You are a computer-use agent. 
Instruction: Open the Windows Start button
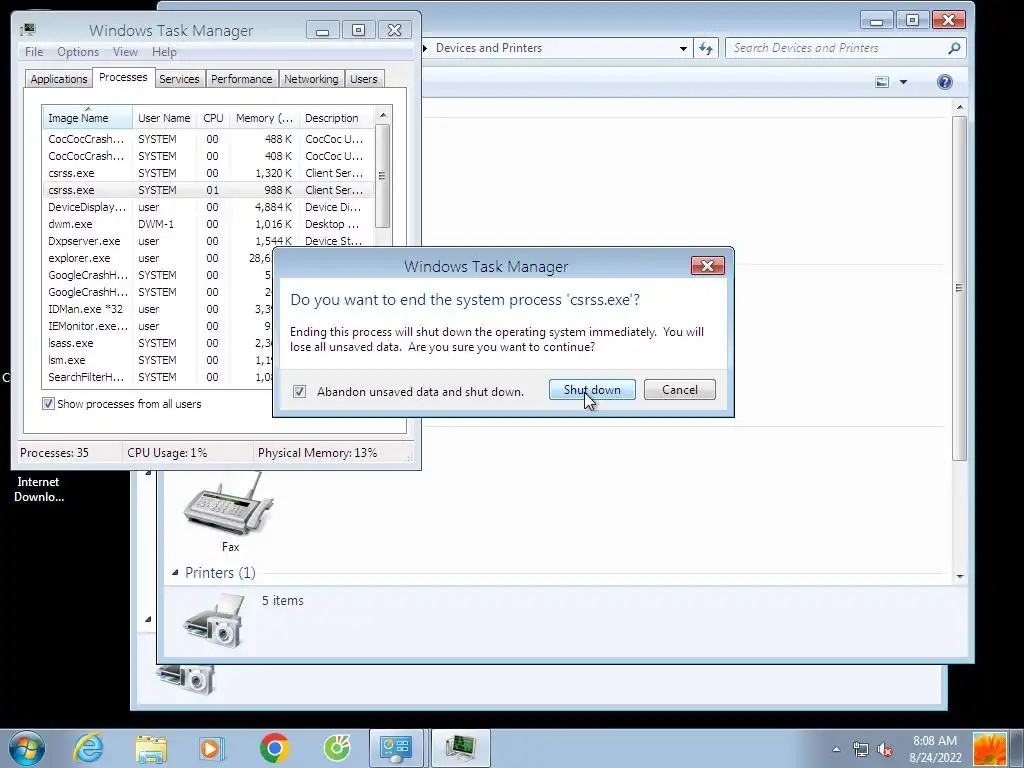(x=26, y=748)
